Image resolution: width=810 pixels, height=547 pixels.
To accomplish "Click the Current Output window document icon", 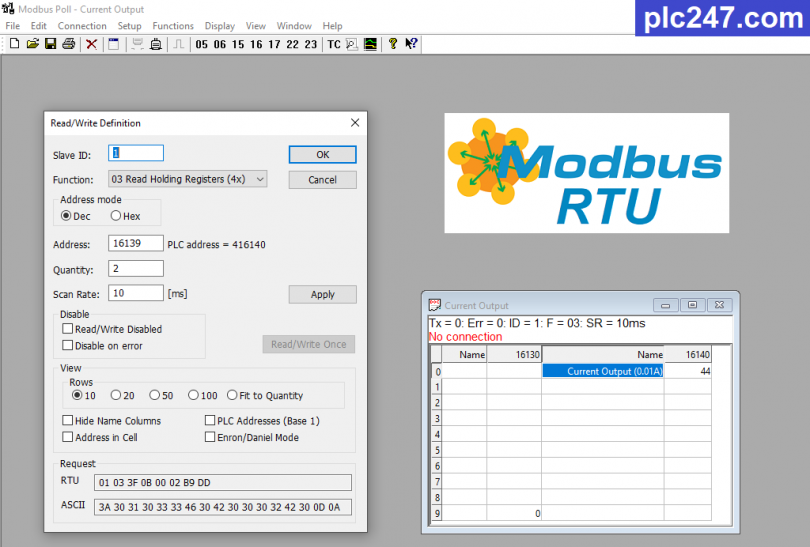I will point(434,305).
